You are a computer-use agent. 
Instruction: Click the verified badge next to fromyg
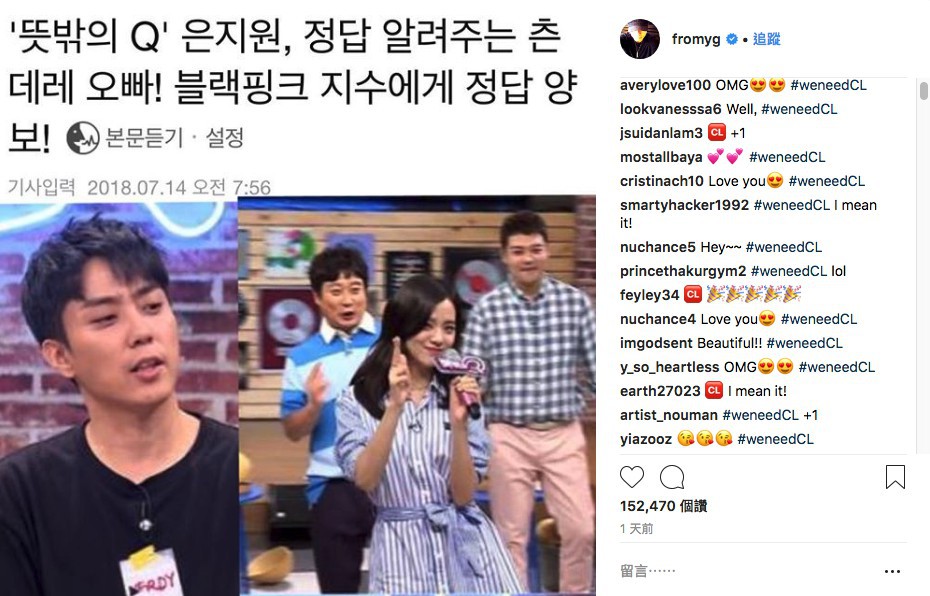[x=732, y=39]
